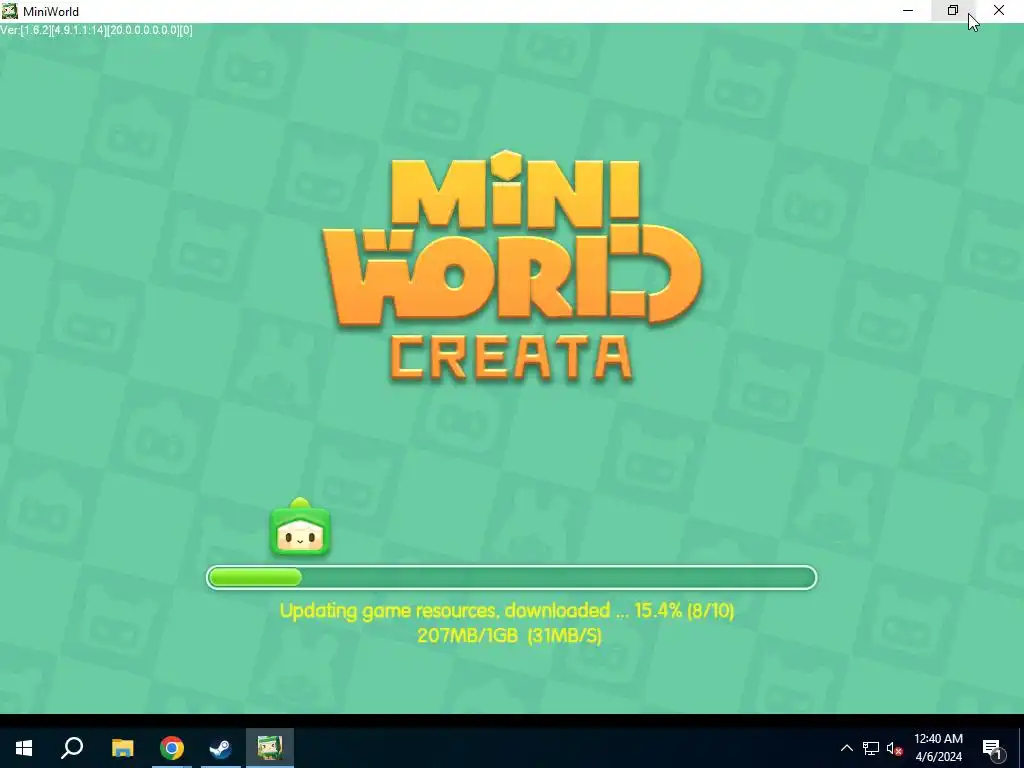Click the version string at the top left
Image resolution: width=1024 pixels, height=768 pixels.
pos(97,30)
